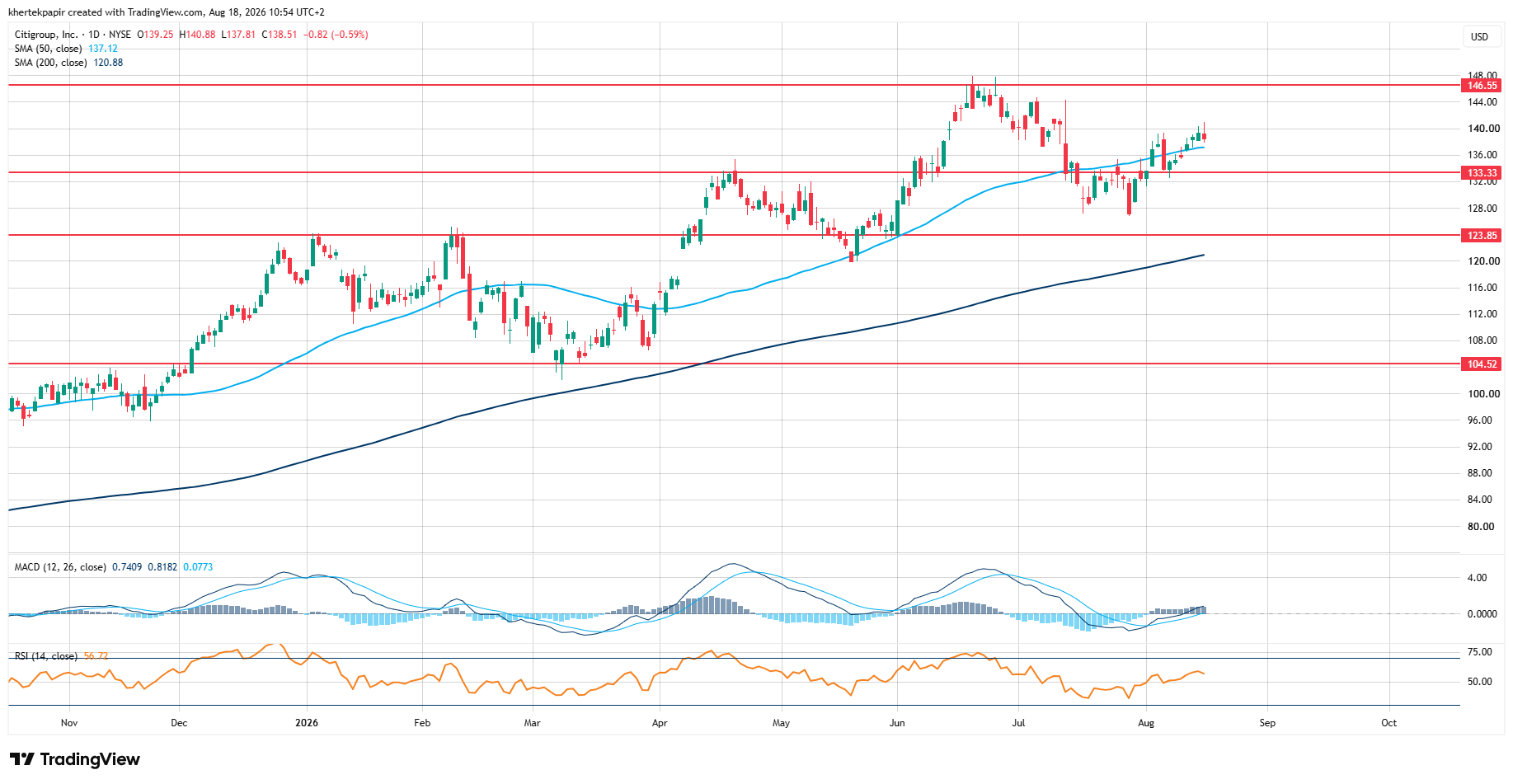Click the 0.0000 MACD axis tick
The width and height of the screenshot is (1513, 784).
pos(1482,614)
